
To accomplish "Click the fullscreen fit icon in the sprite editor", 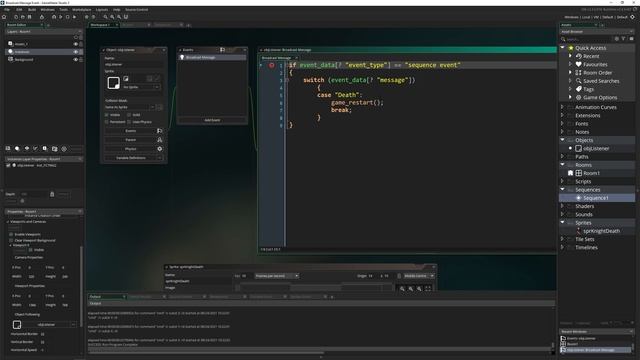I will point(428,289).
